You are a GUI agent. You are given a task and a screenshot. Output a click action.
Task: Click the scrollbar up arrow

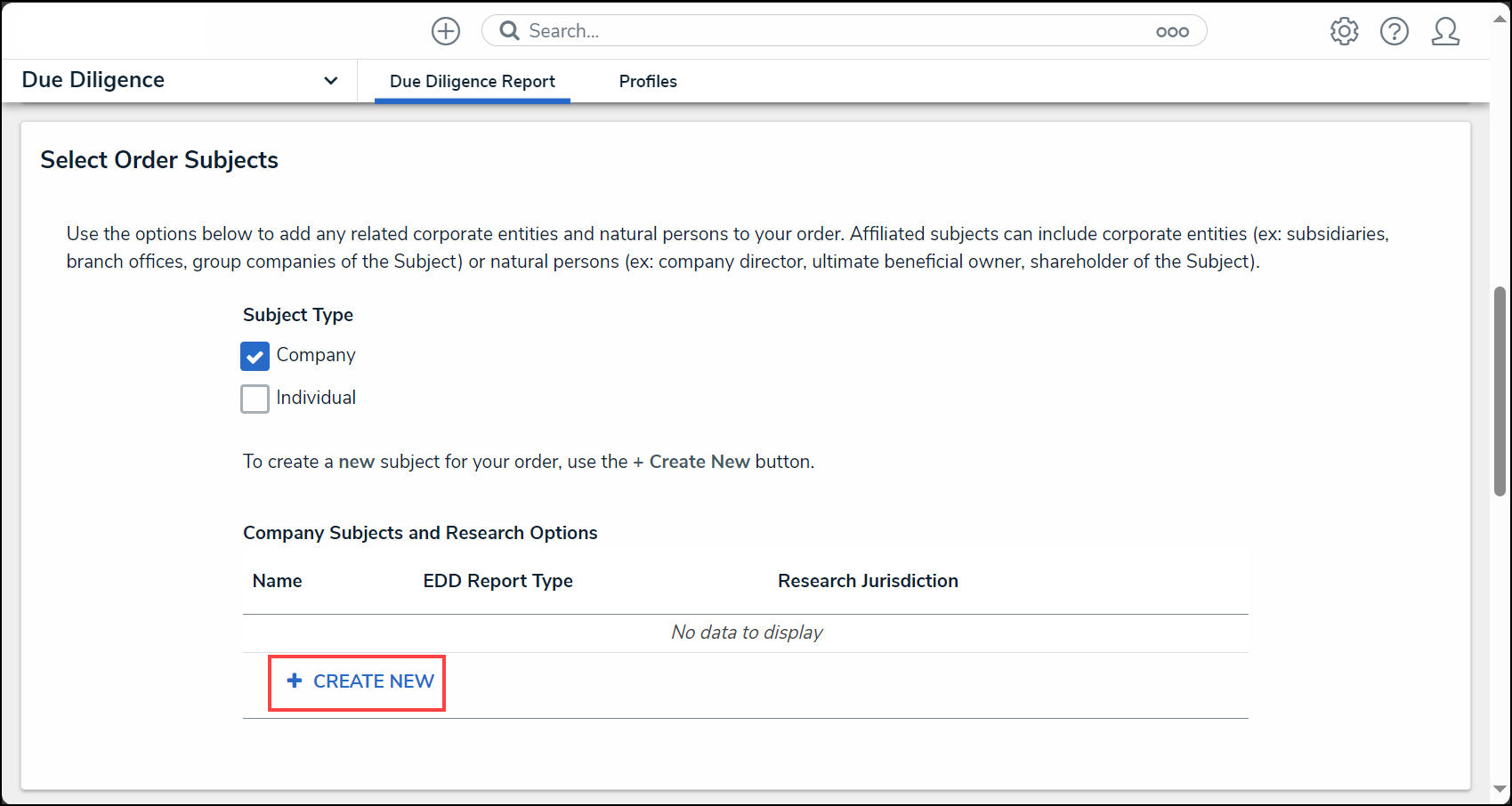1500,16
